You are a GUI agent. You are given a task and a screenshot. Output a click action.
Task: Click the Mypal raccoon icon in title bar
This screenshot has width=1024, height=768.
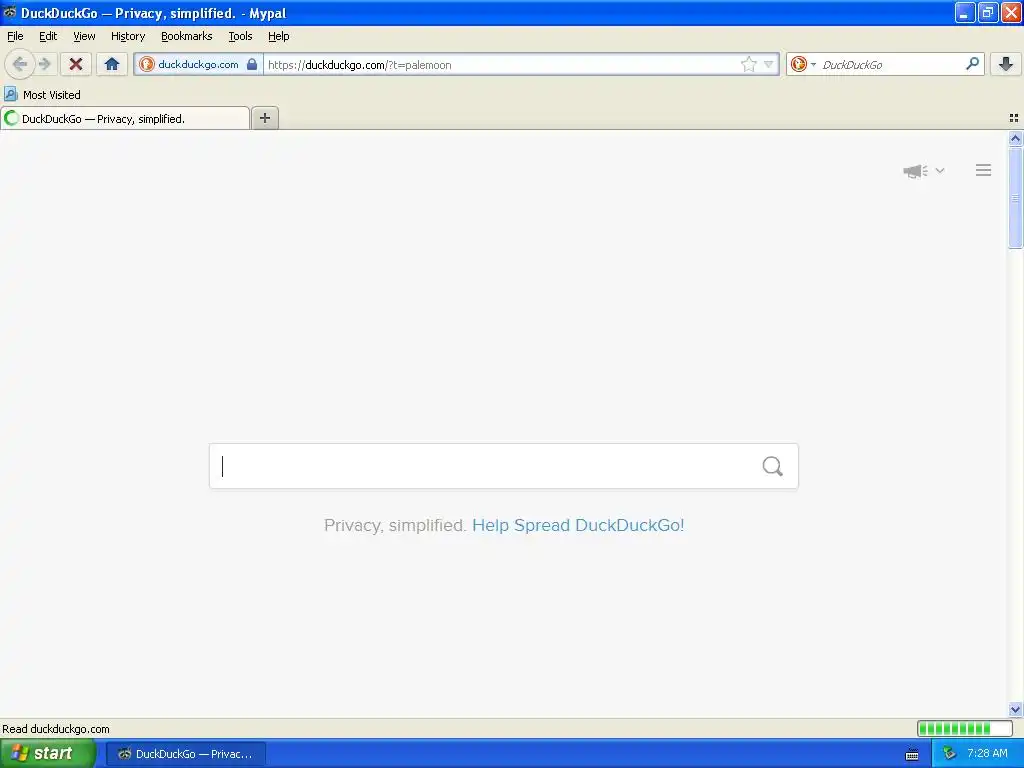(x=9, y=12)
